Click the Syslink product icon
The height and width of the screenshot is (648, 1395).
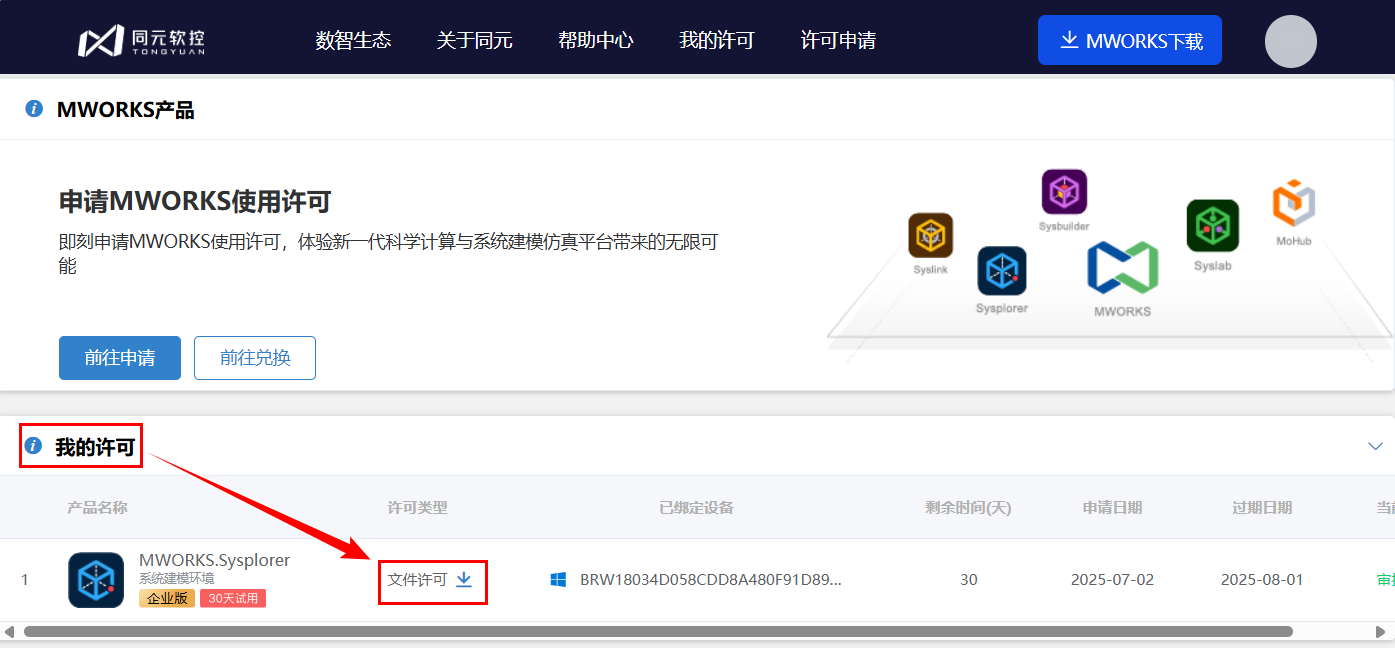click(930, 236)
